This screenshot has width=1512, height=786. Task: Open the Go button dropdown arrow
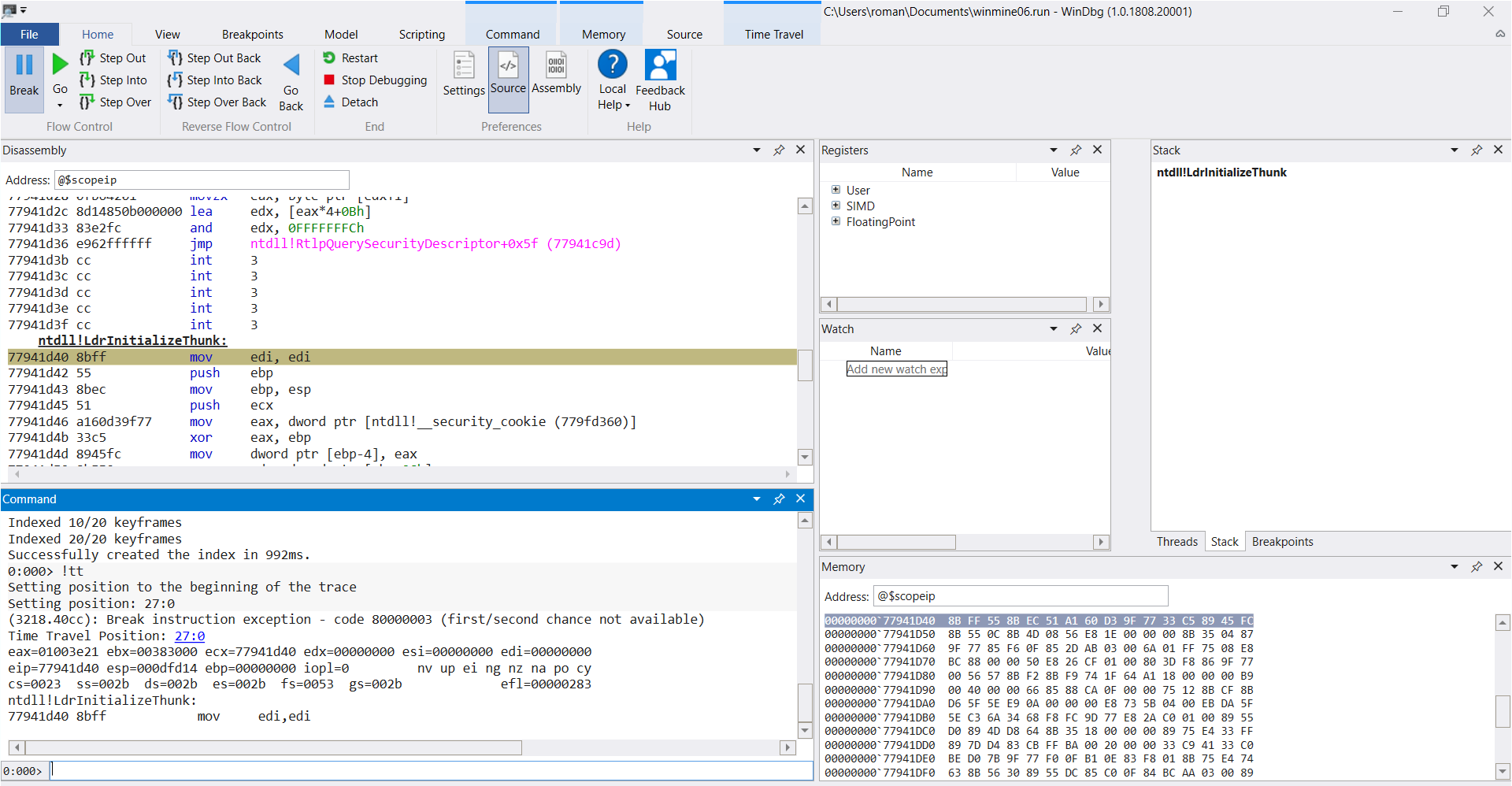[60, 106]
